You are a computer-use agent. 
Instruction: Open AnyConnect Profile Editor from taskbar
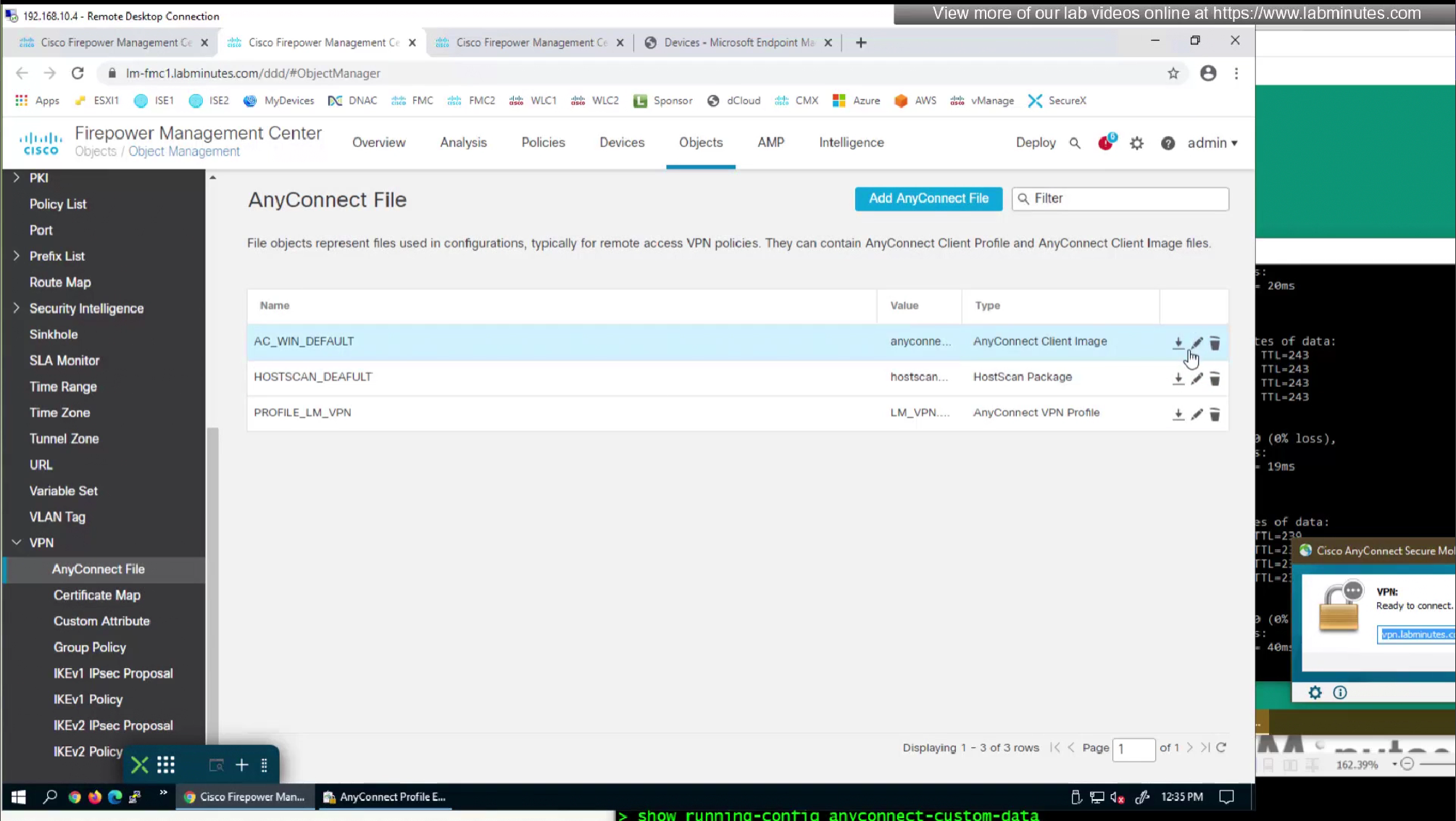385,797
